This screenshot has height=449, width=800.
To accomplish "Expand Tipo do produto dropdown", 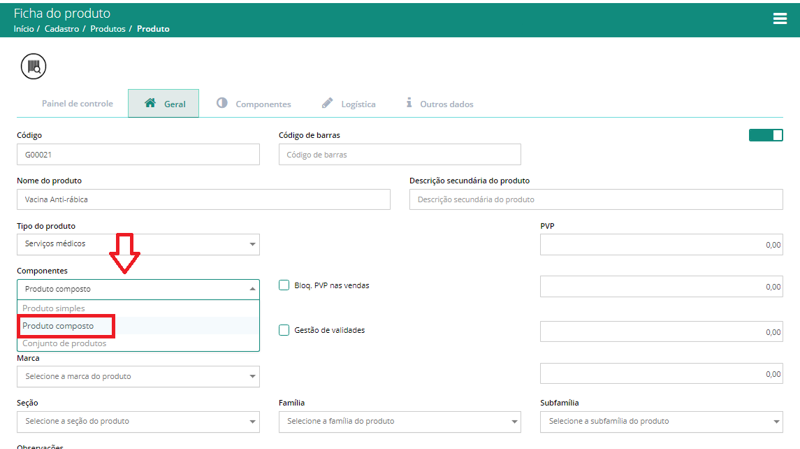I will point(138,244).
